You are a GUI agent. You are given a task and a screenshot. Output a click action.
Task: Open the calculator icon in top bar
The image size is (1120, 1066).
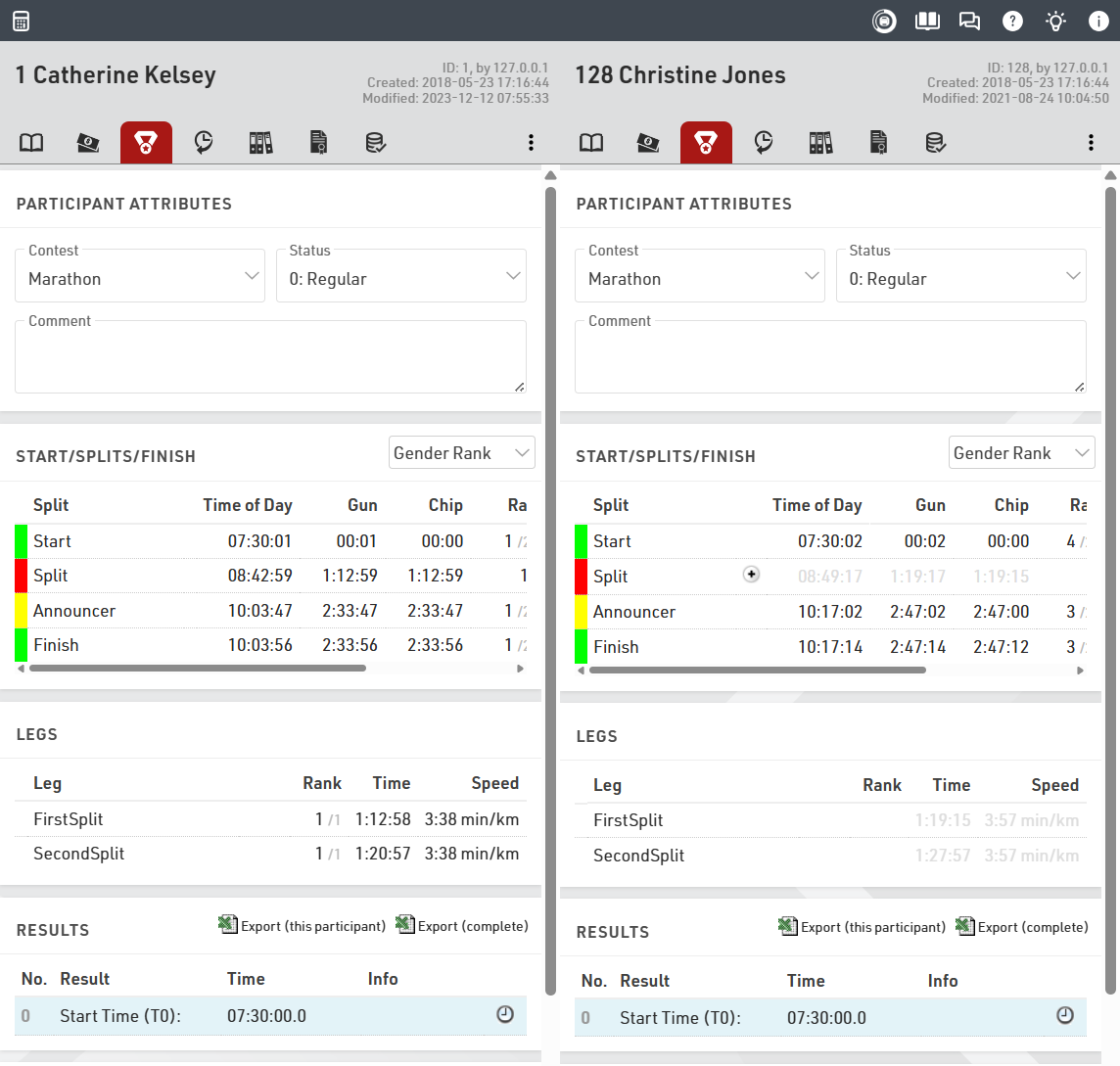21,21
